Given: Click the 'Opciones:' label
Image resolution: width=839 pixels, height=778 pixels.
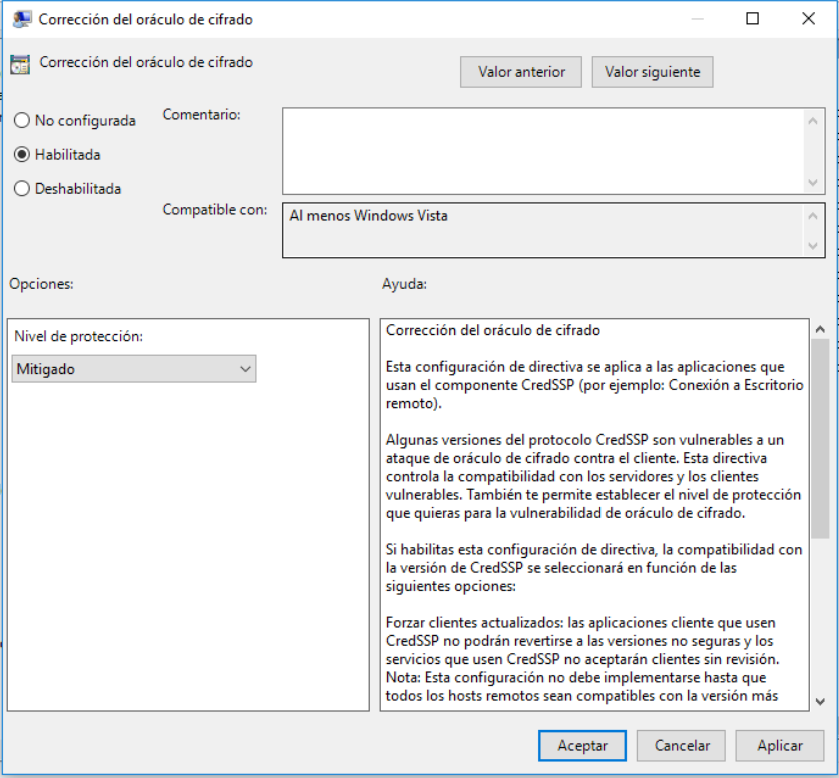Looking at the screenshot, I should click(41, 284).
